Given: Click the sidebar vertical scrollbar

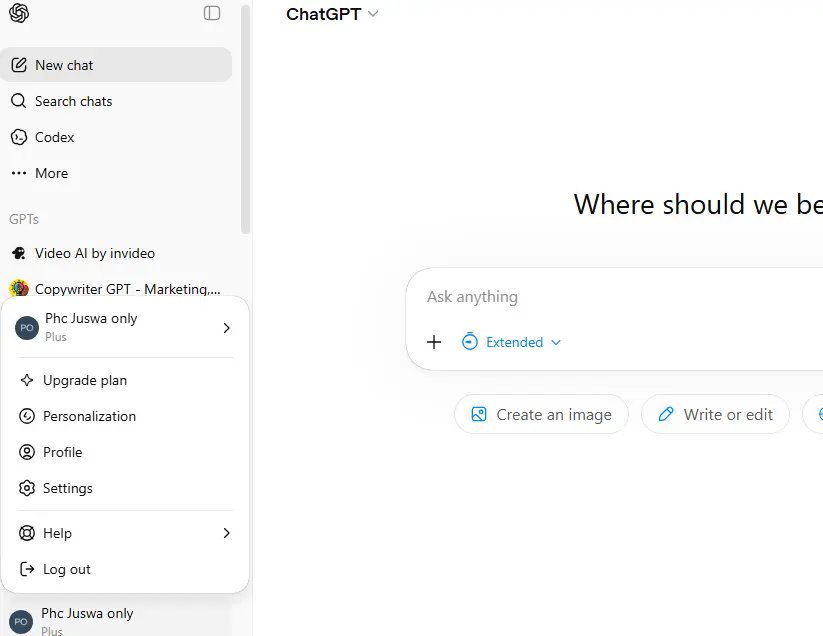Looking at the screenshot, I should pyautogui.click(x=245, y=120).
